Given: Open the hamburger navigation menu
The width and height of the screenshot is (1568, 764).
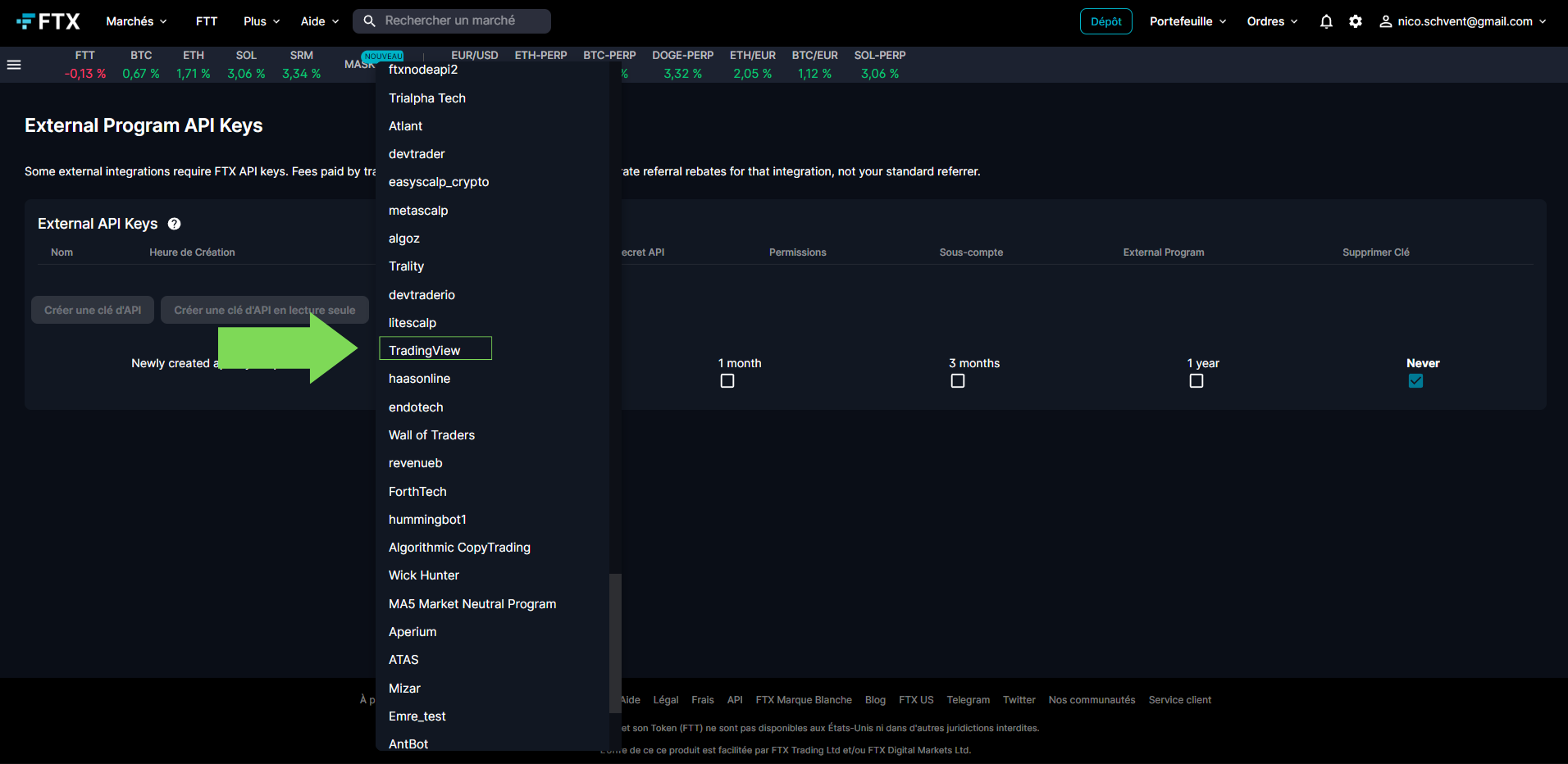Looking at the screenshot, I should (14, 64).
